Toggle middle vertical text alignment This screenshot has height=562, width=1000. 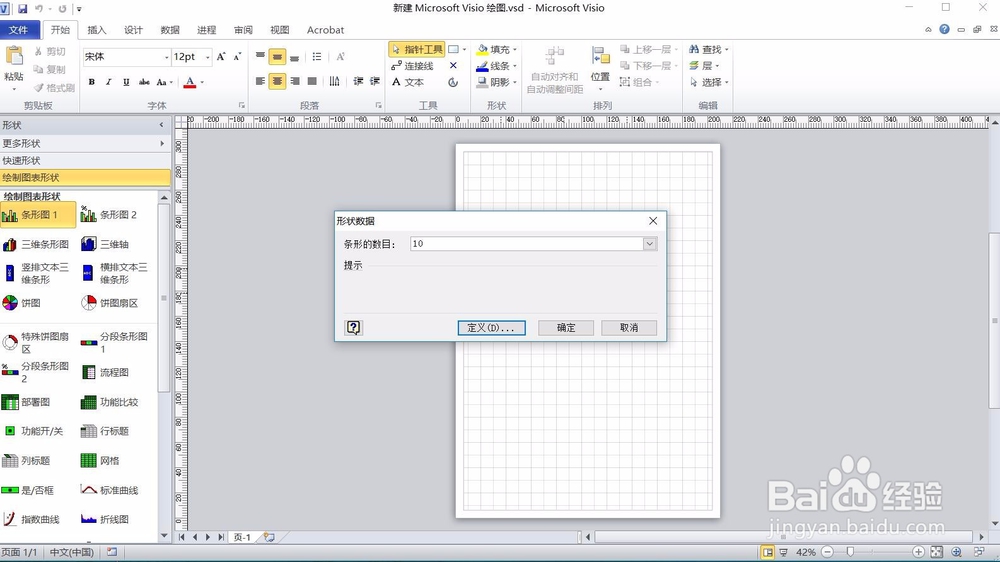pyautogui.click(x=277, y=57)
